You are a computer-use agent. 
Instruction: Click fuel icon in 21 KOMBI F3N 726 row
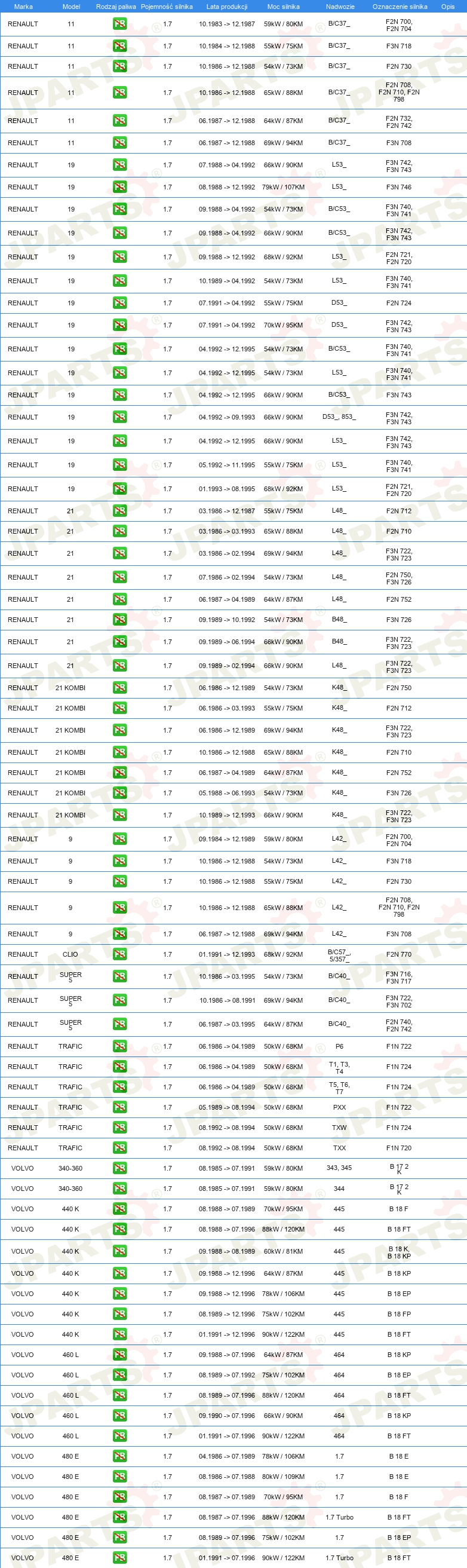[x=120, y=792]
